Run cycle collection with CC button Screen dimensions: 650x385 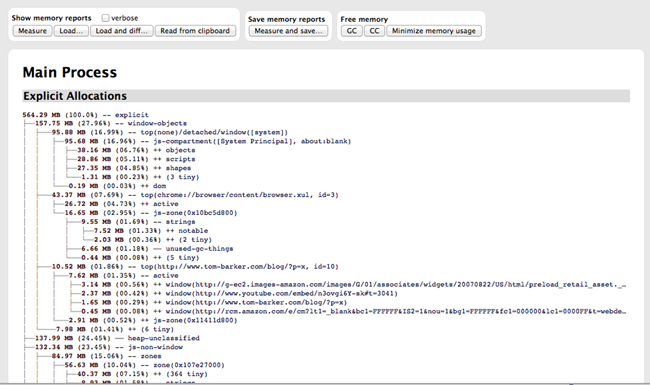coord(374,31)
